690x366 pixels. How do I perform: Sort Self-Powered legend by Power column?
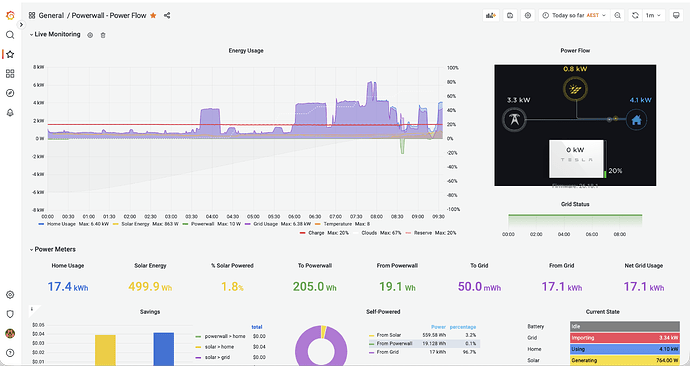(x=438, y=327)
